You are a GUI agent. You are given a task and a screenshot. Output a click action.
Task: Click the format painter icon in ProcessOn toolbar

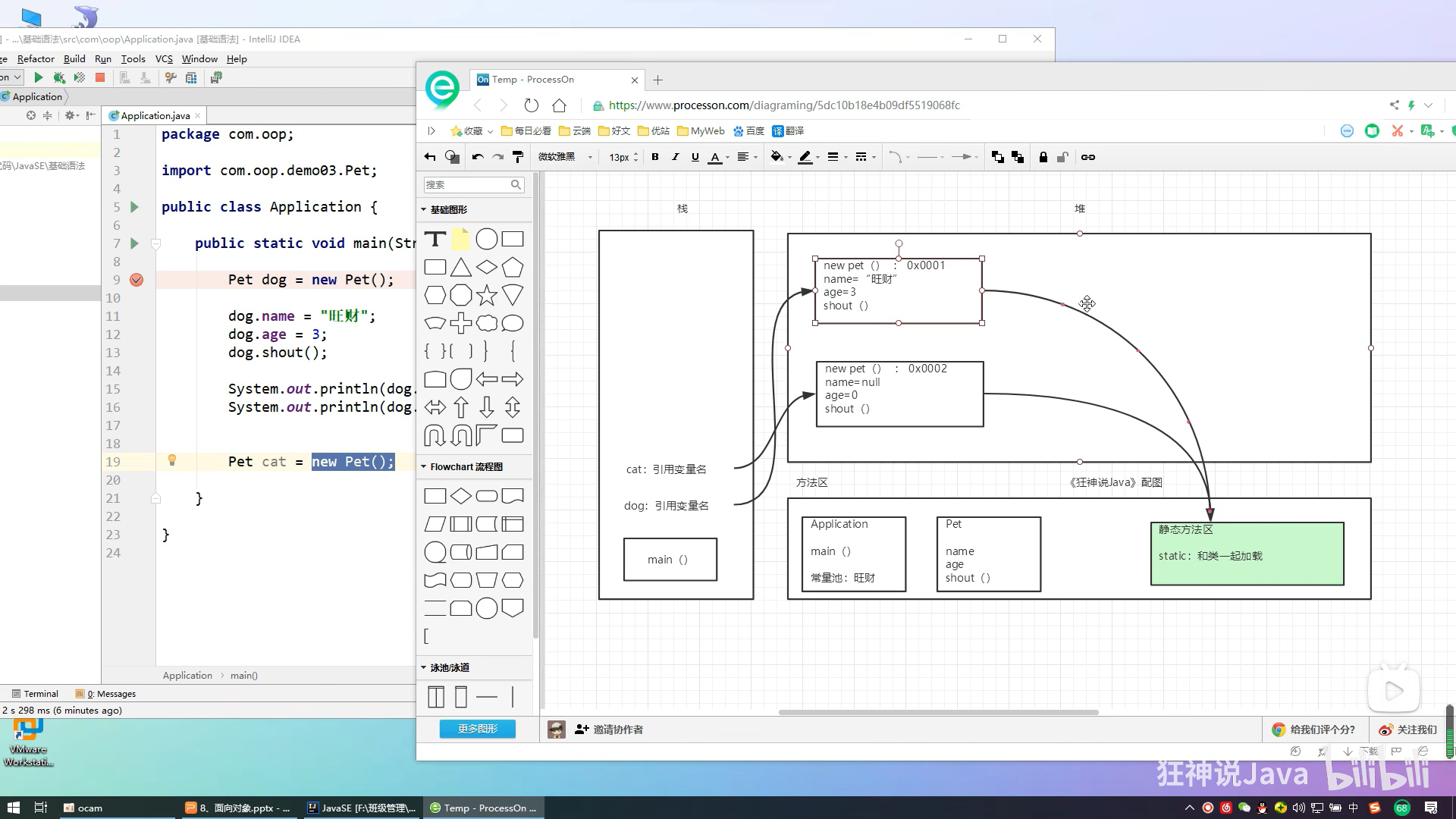coord(518,157)
